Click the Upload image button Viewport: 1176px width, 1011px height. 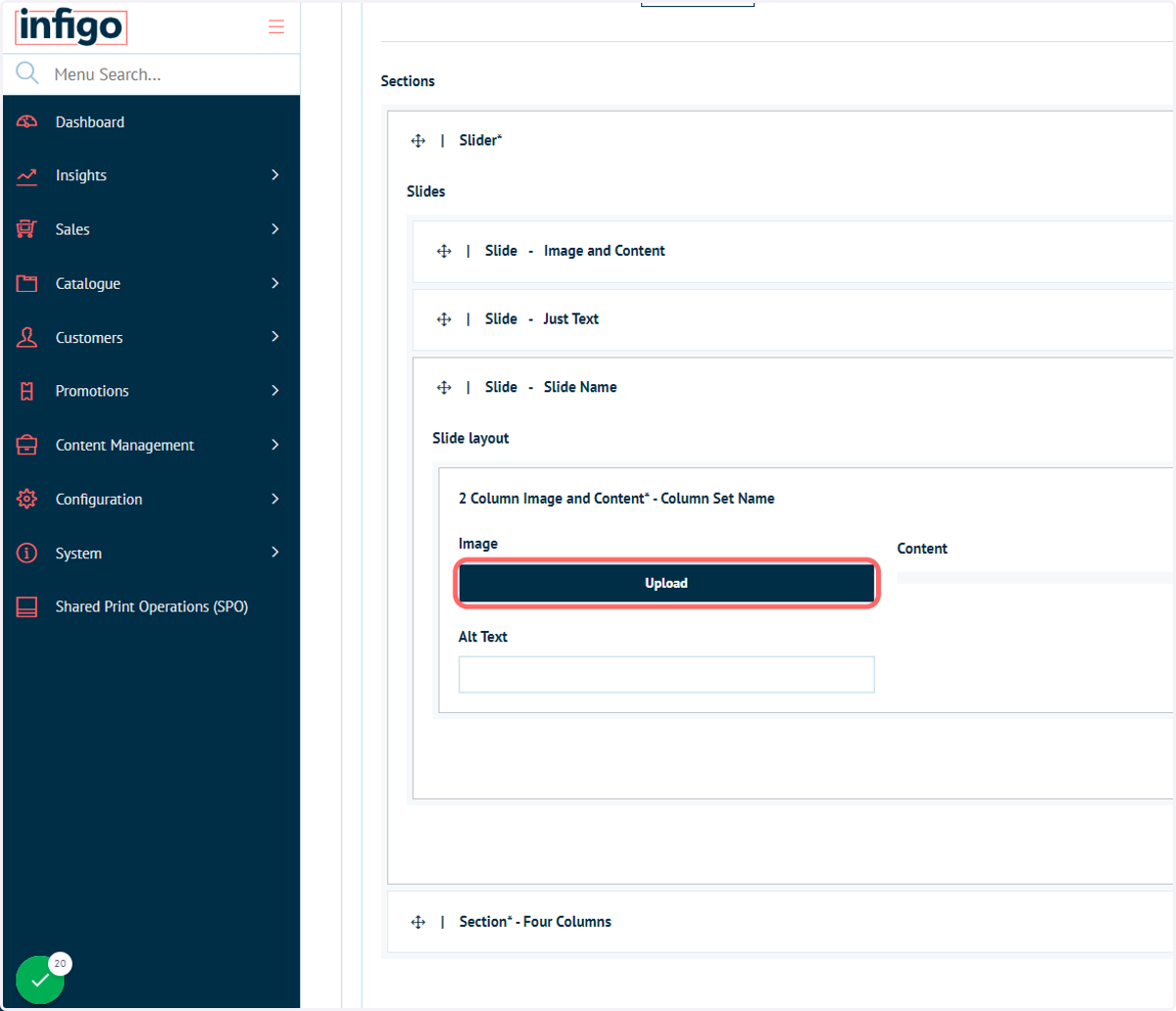click(666, 583)
